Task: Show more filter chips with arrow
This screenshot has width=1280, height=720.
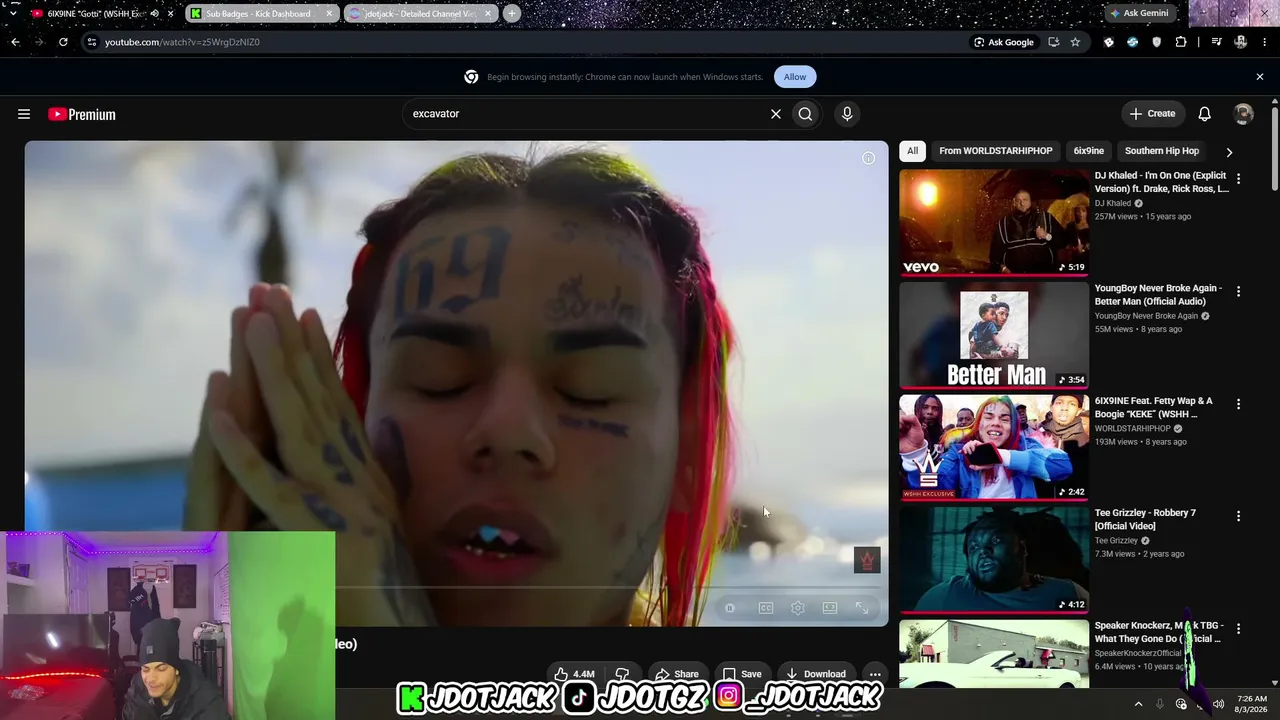Action: [1229, 152]
